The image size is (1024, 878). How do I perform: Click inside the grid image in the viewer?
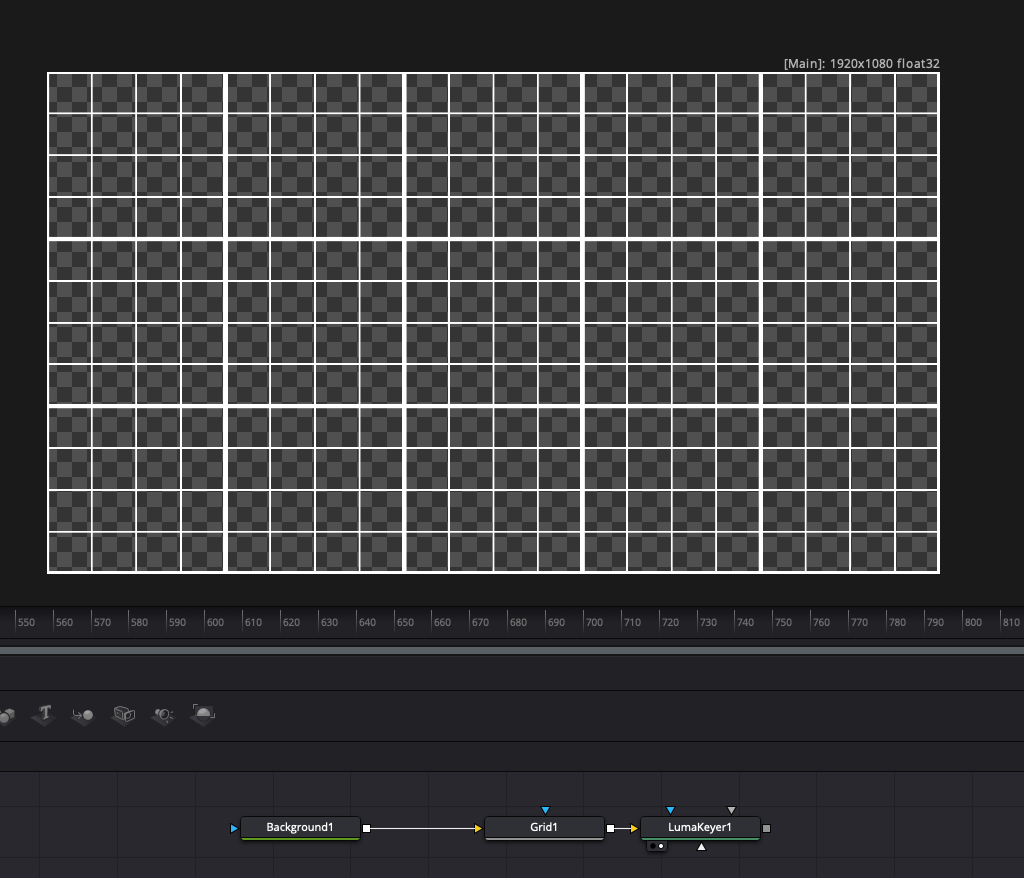[494, 323]
